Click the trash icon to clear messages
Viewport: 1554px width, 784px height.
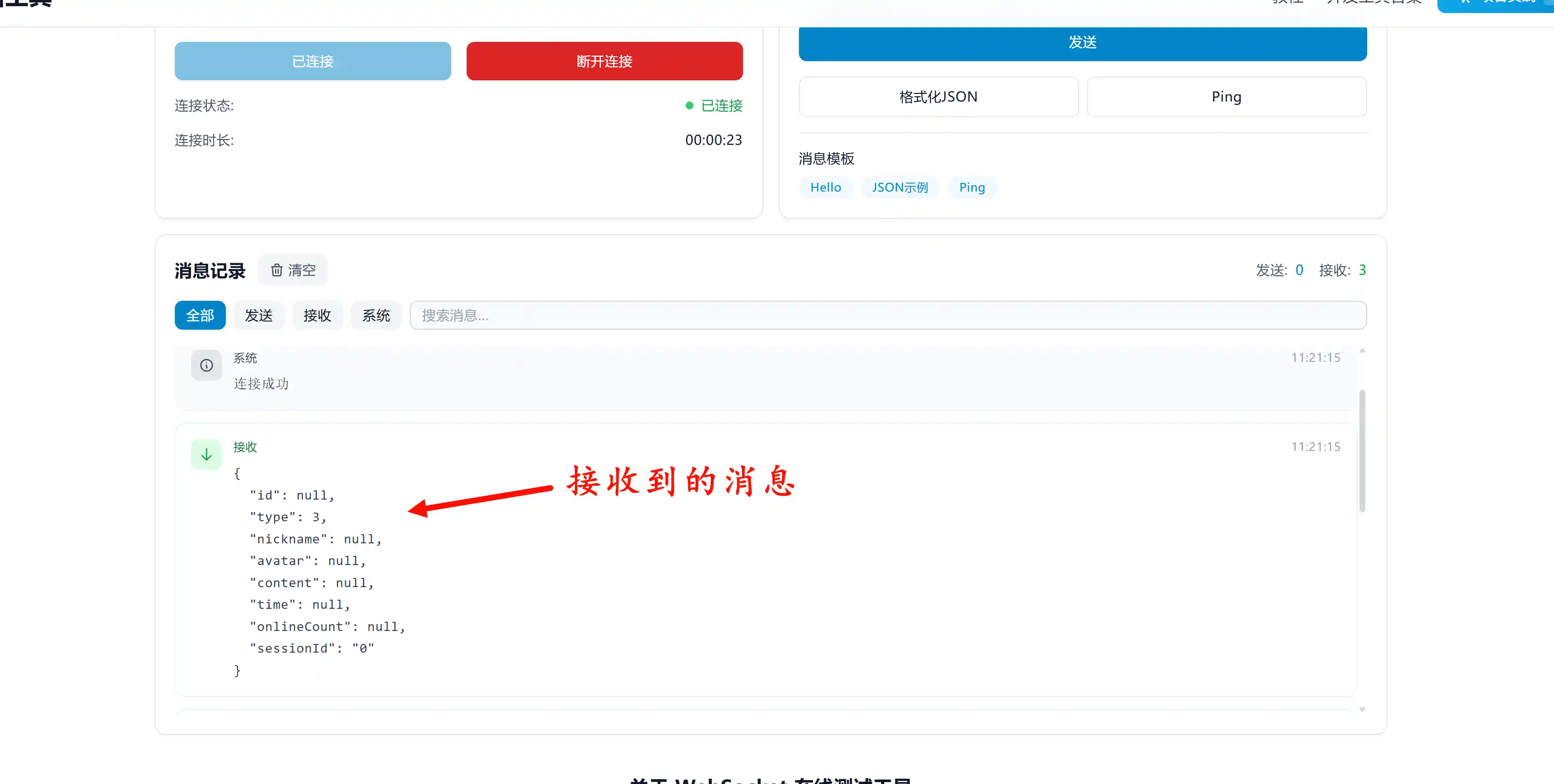pyautogui.click(x=277, y=270)
